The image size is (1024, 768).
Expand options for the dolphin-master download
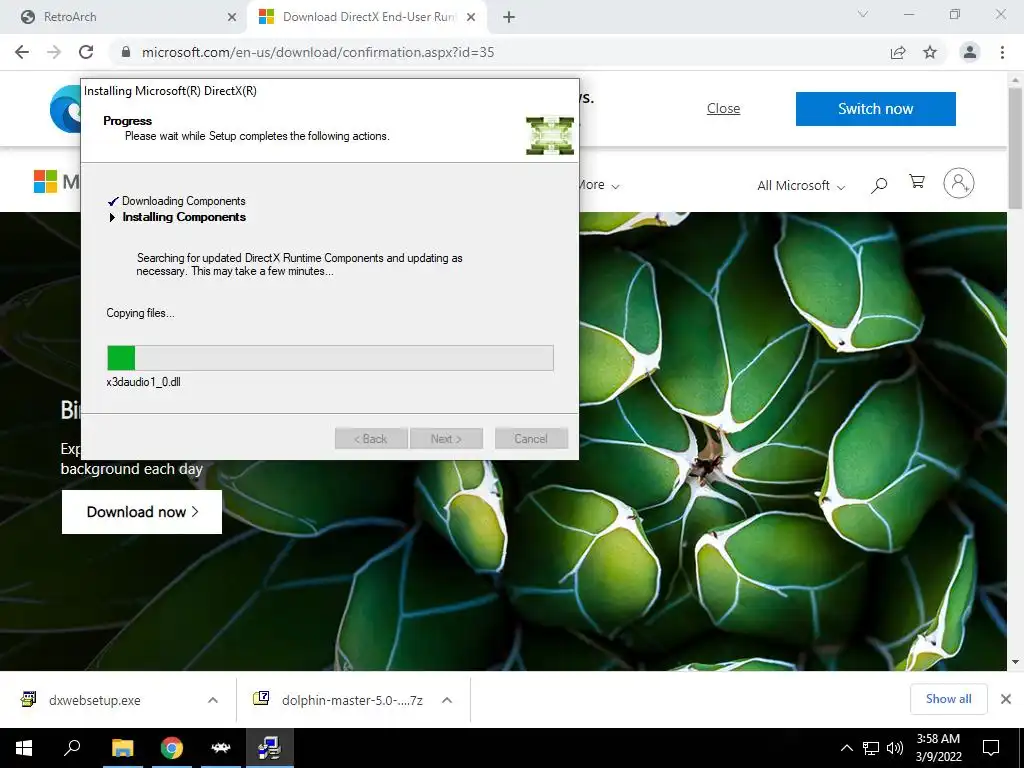[x=447, y=700]
